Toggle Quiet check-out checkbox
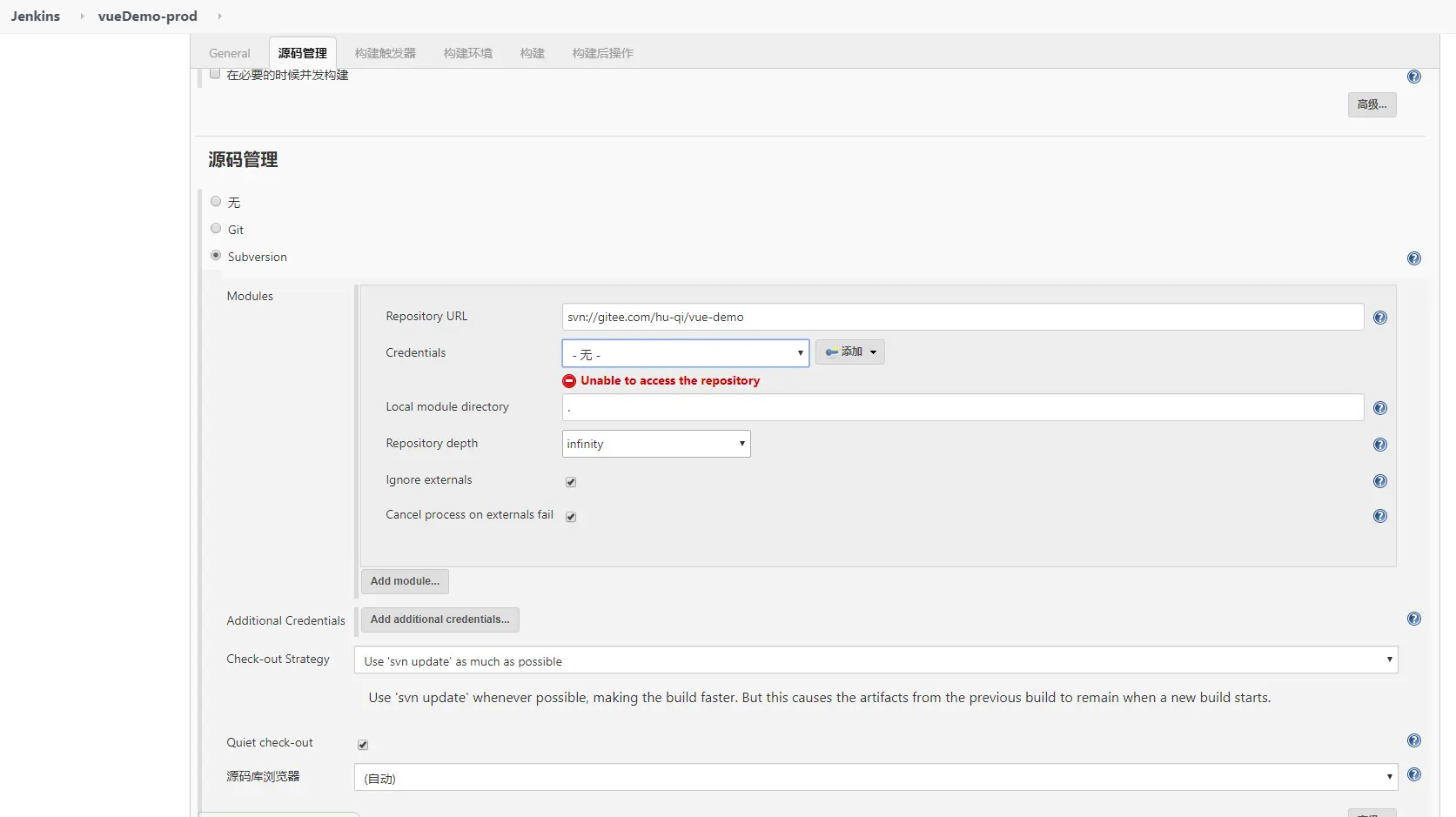Image resolution: width=1456 pixels, height=817 pixels. point(363,745)
